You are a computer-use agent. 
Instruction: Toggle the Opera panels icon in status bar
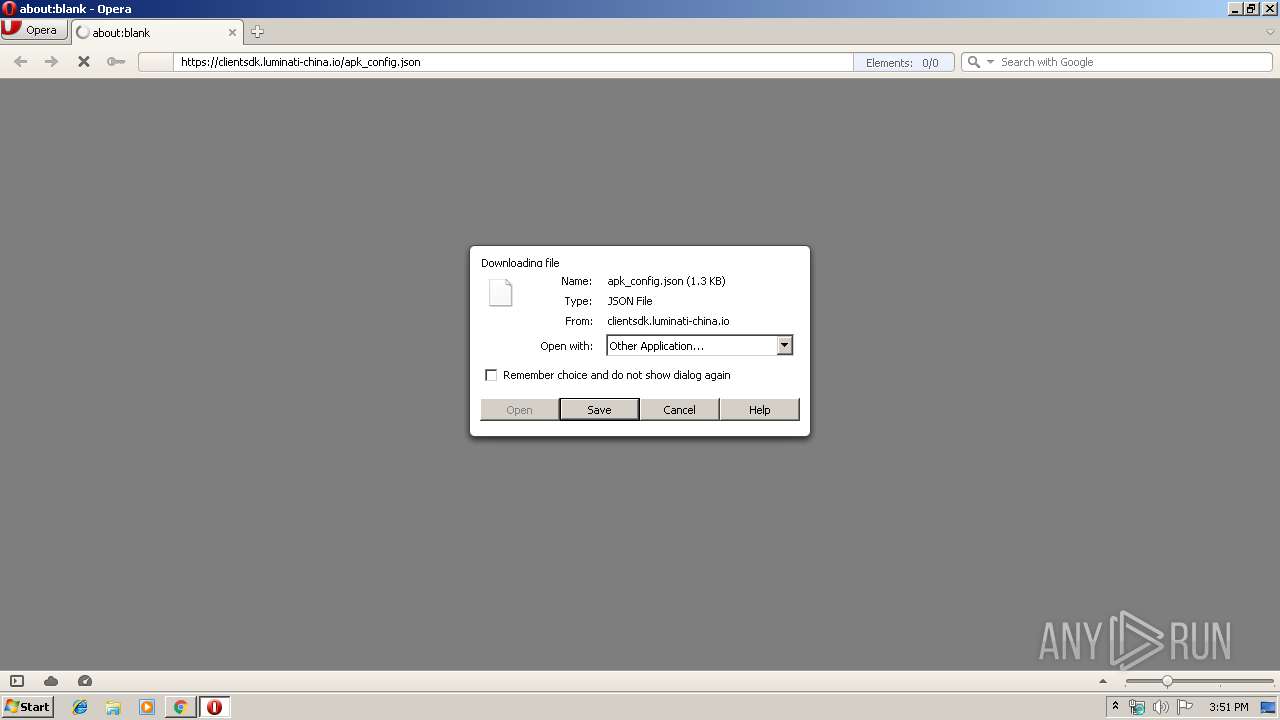[17, 681]
